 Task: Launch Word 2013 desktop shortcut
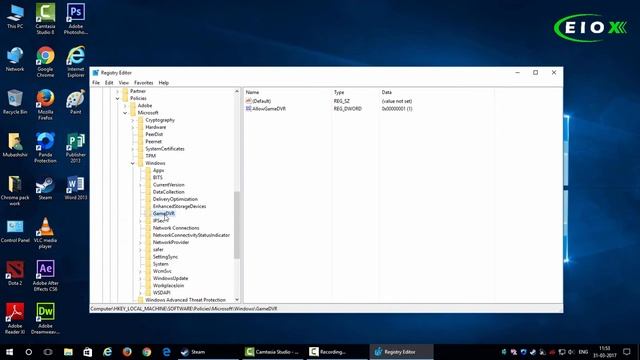[76, 188]
